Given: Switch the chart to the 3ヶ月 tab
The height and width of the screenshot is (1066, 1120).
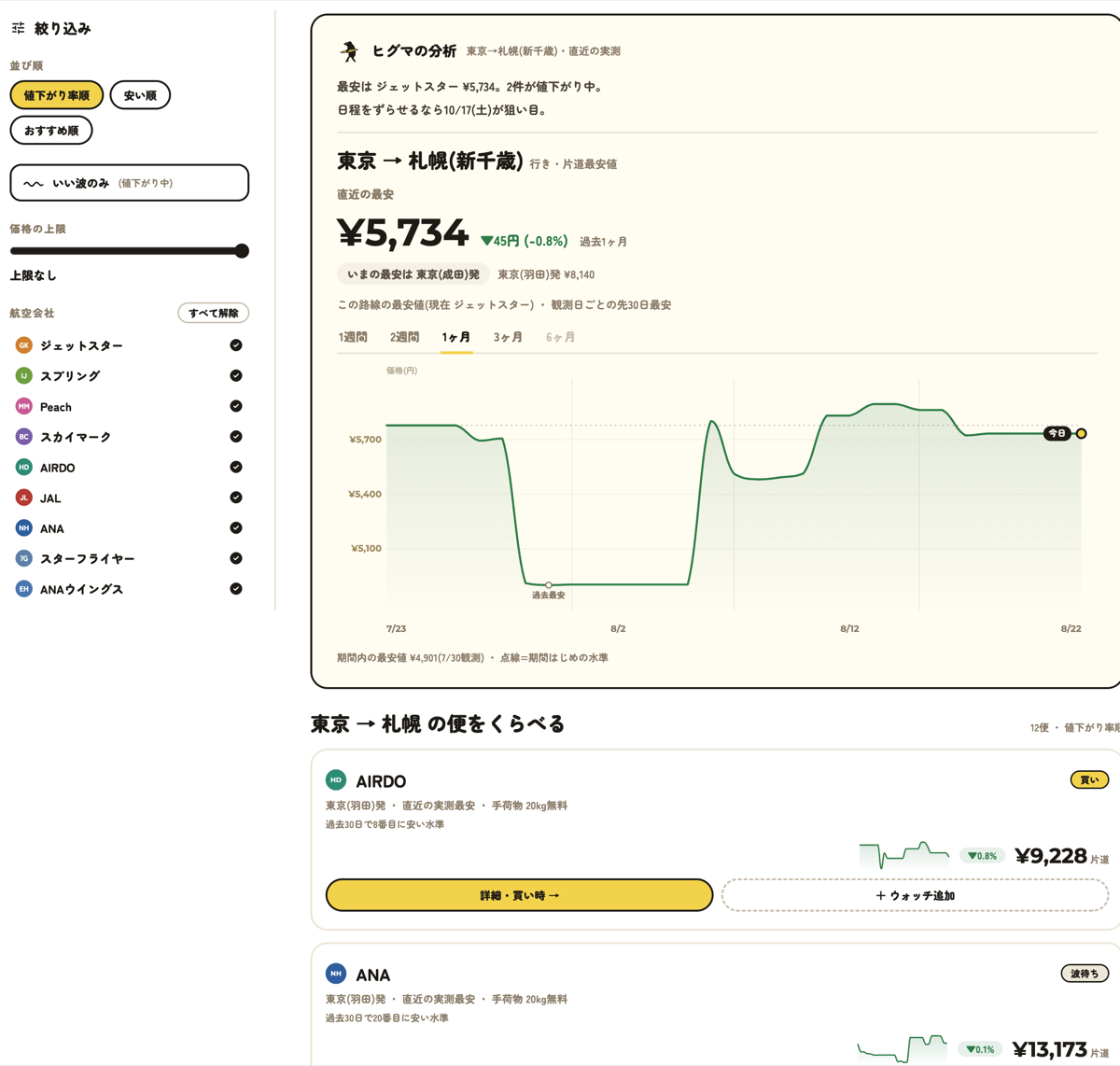Looking at the screenshot, I should coord(508,337).
